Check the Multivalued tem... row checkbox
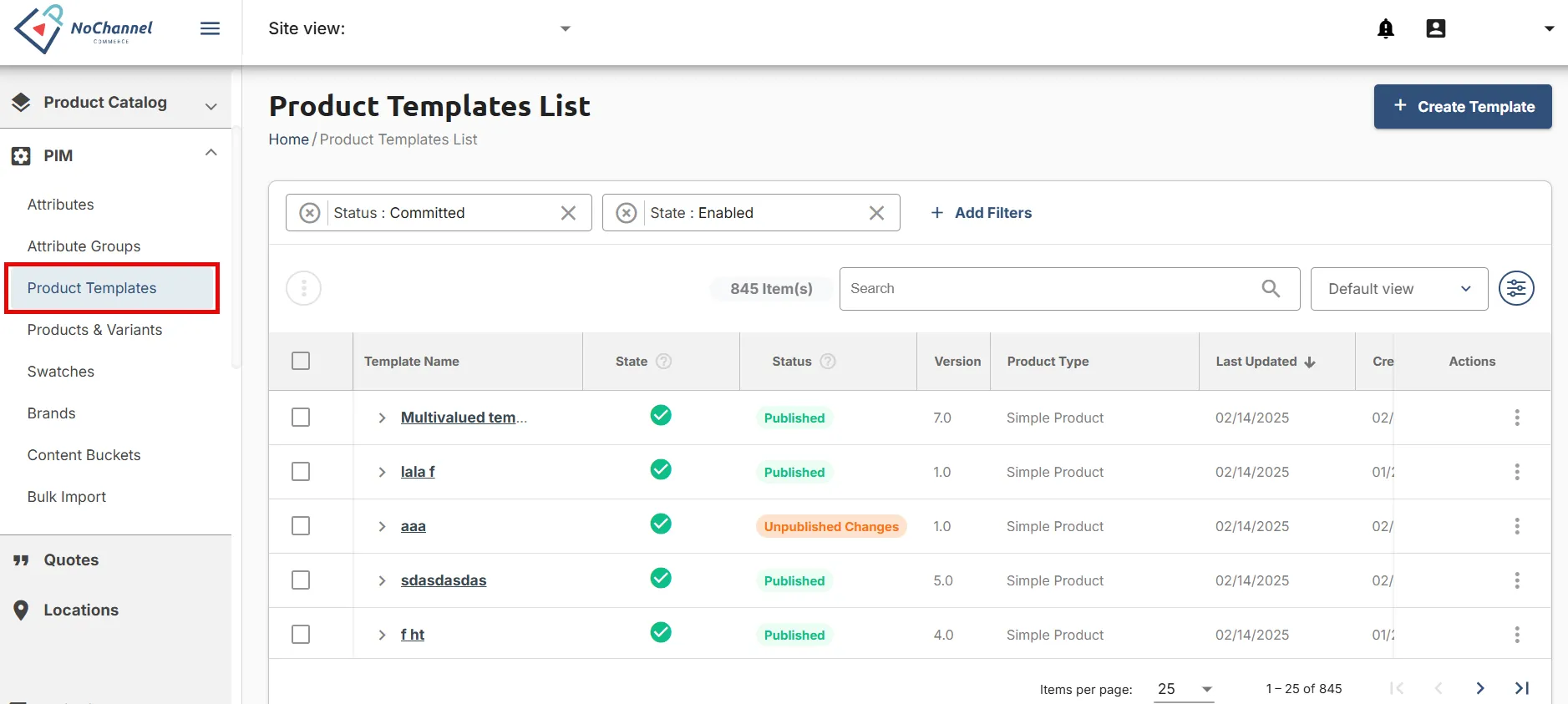 click(x=301, y=418)
